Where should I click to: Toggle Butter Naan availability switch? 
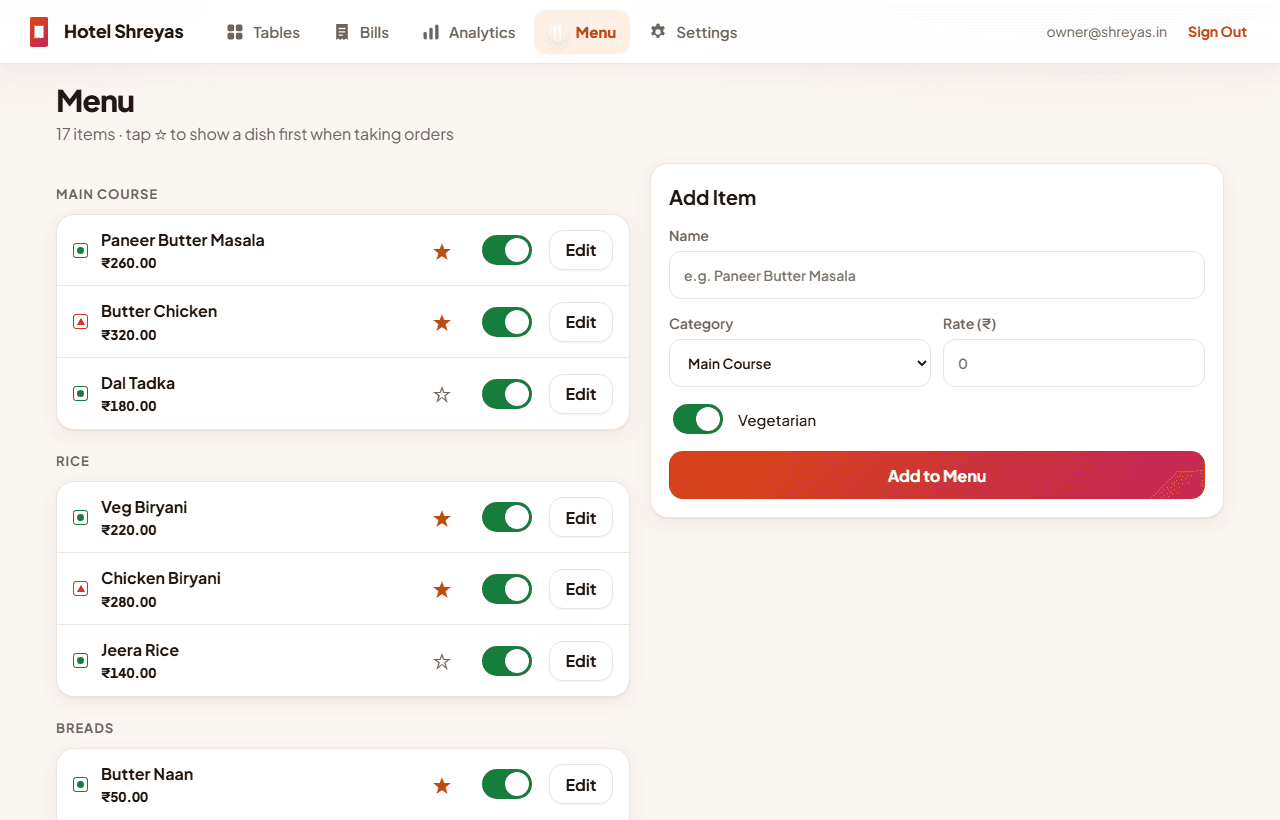507,784
